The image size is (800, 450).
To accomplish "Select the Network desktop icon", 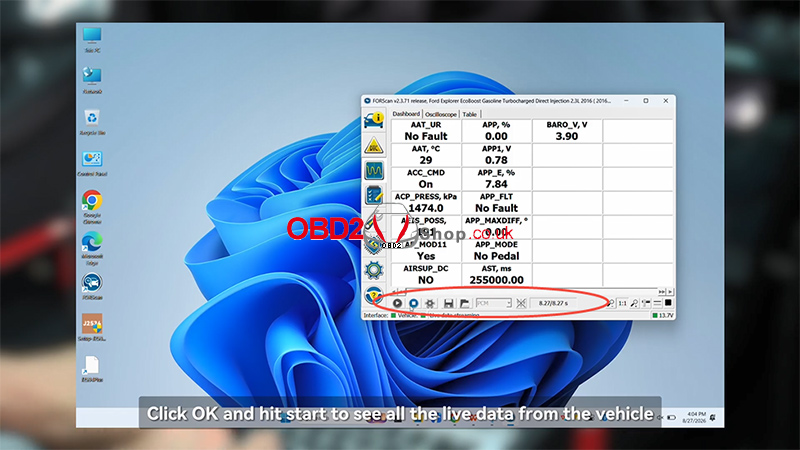I will pos(92,81).
